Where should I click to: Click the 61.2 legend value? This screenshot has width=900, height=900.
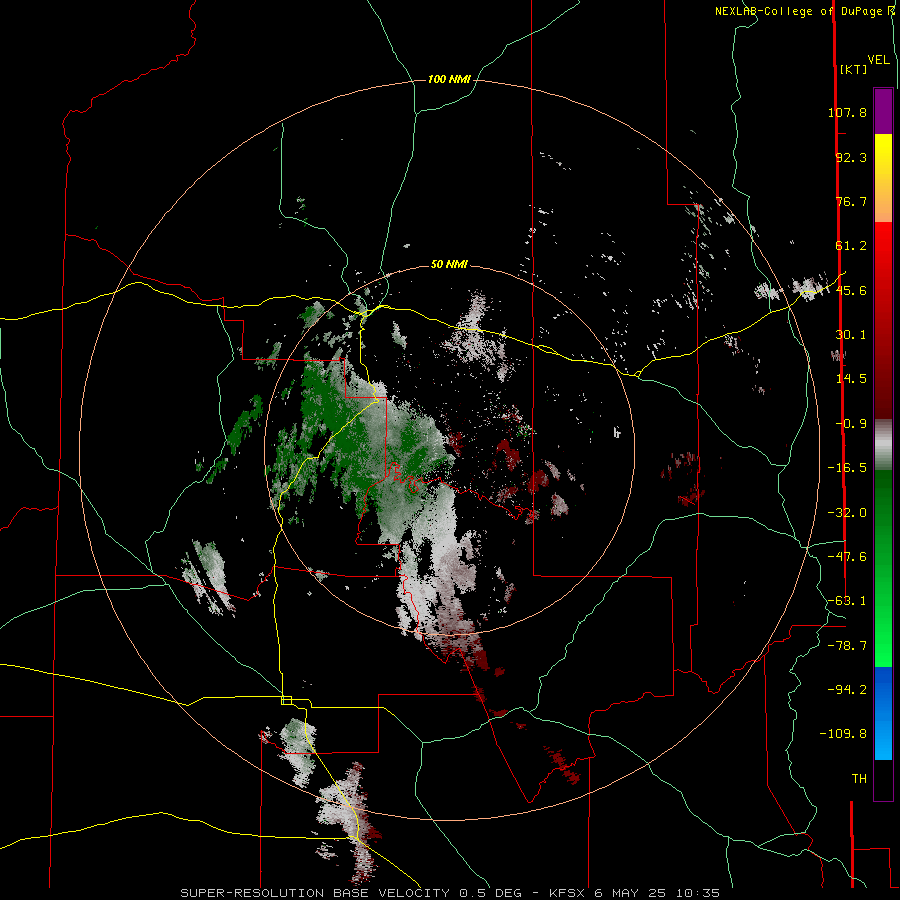[851, 246]
